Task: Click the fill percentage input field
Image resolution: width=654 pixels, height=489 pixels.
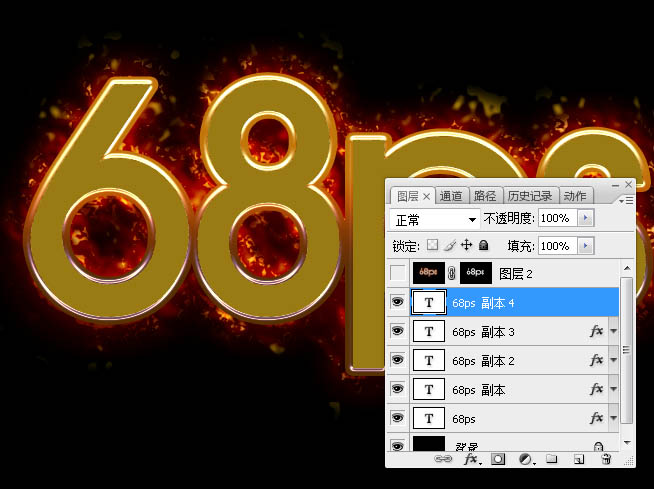Action: click(x=556, y=245)
